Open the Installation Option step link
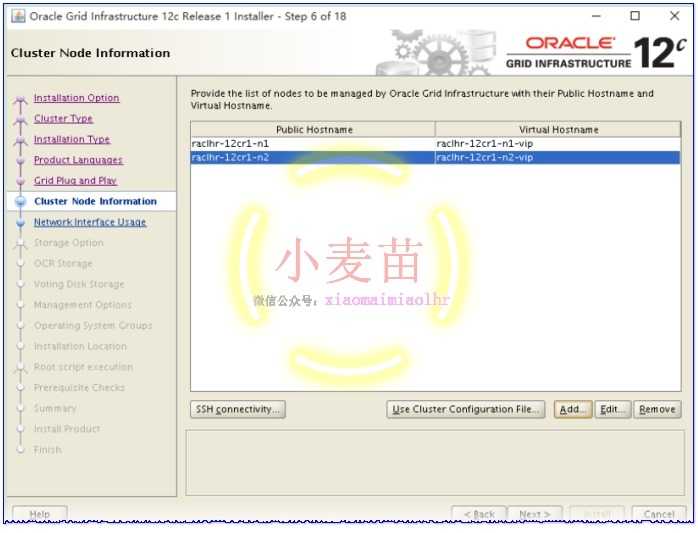Viewport: 698px width, 533px height. click(77, 98)
